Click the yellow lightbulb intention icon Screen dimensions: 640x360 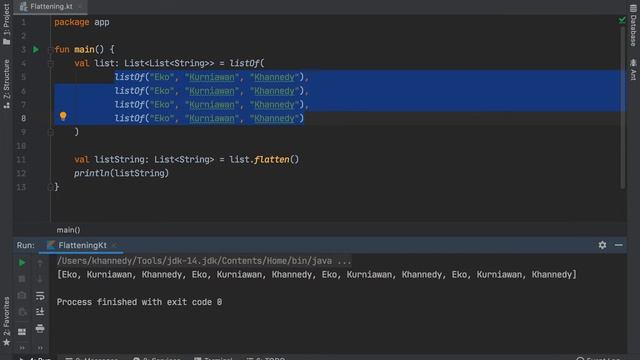click(63, 116)
